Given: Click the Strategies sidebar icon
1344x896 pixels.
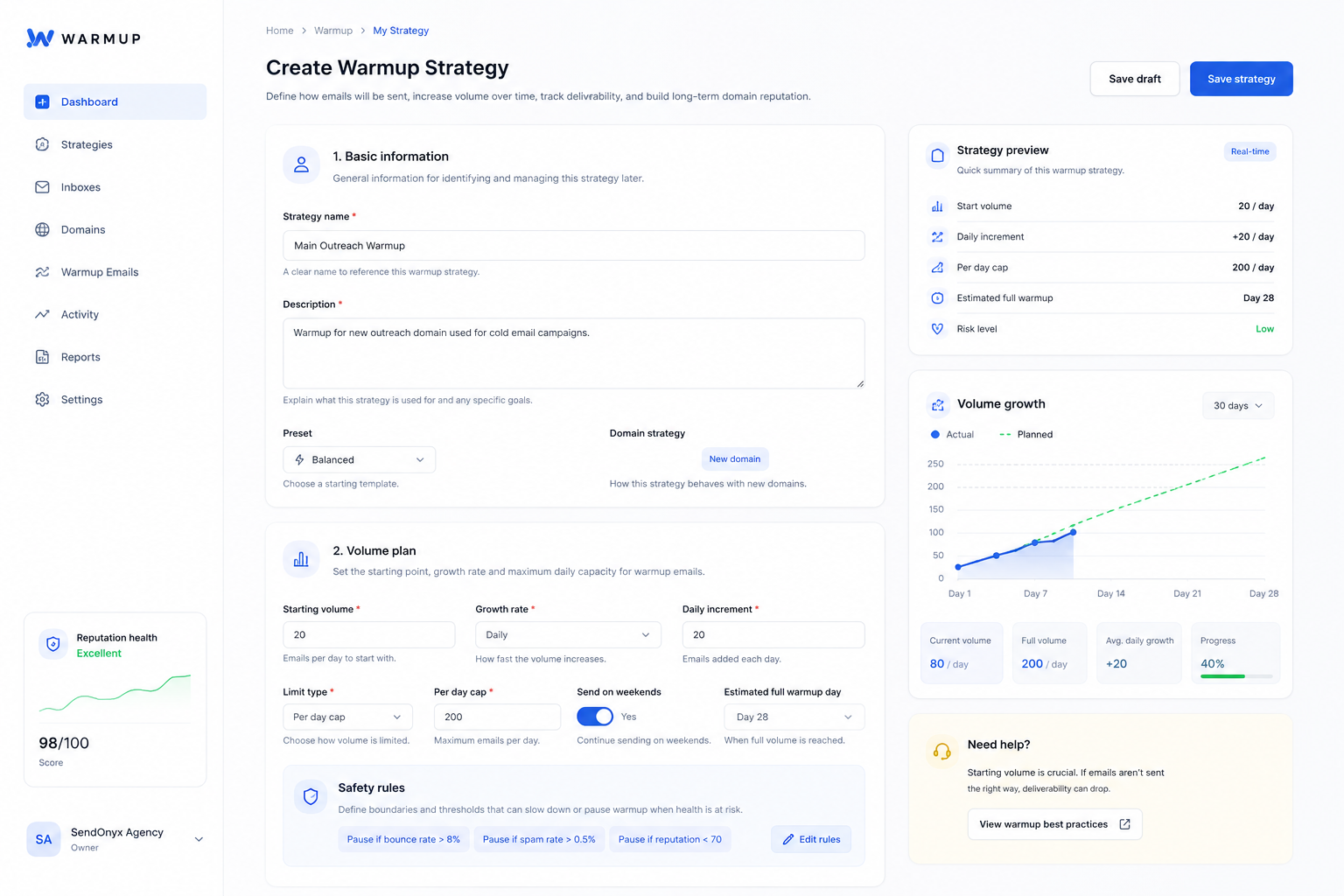Looking at the screenshot, I should (x=42, y=144).
